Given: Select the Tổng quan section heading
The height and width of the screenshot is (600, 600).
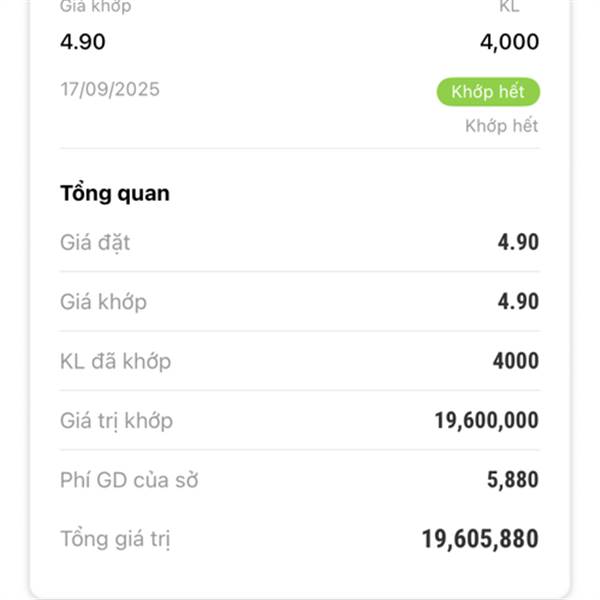Looking at the screenshot, I should (114, 193).
